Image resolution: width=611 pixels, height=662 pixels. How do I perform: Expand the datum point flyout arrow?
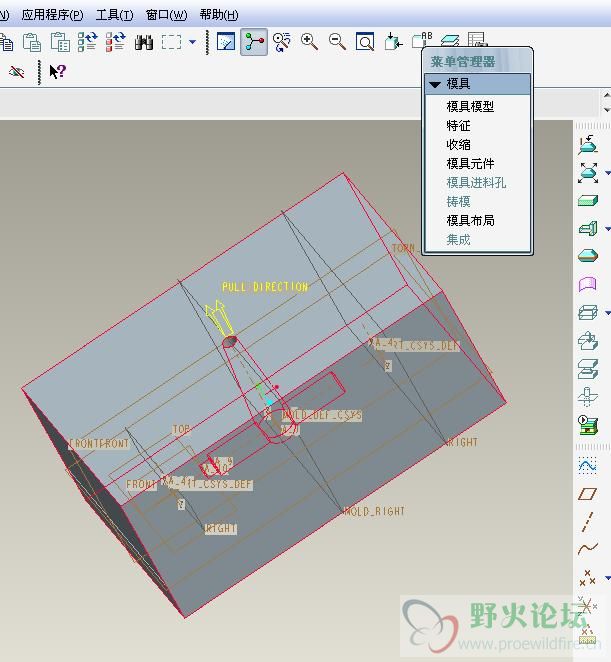click(608, 578)
